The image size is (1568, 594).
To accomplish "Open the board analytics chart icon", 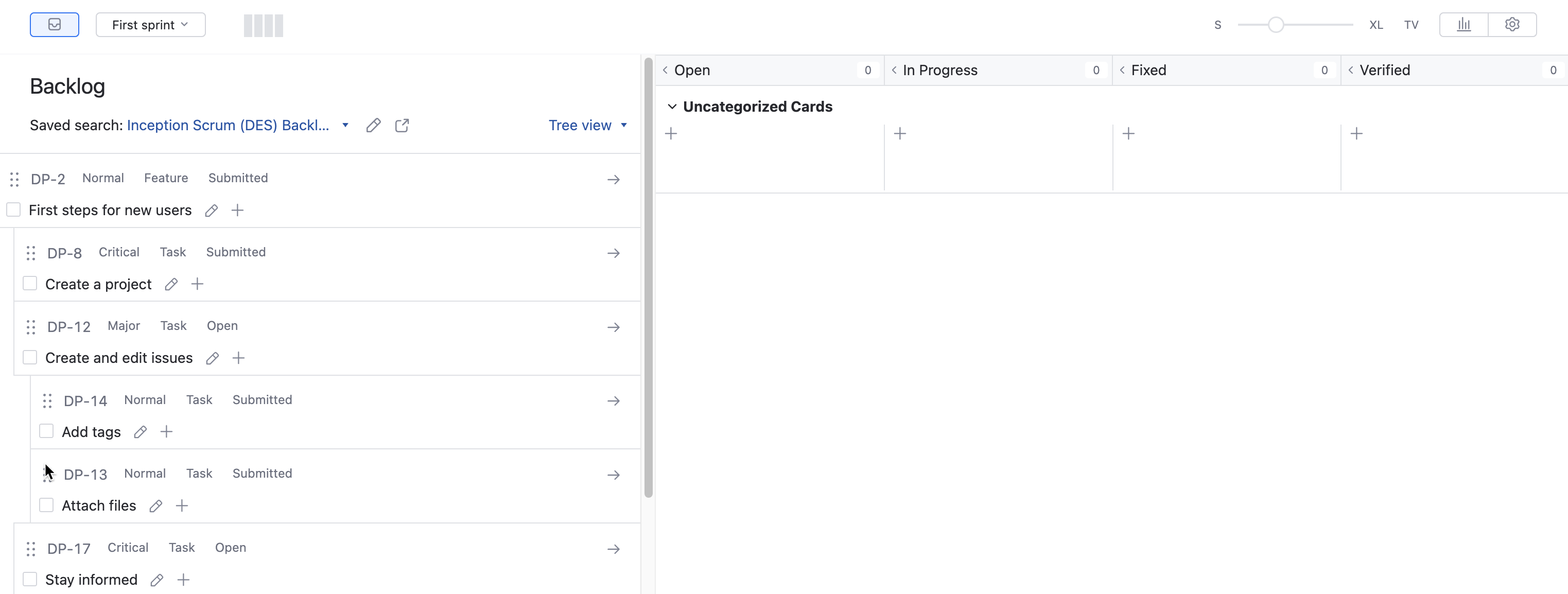I will point(1464,24).
